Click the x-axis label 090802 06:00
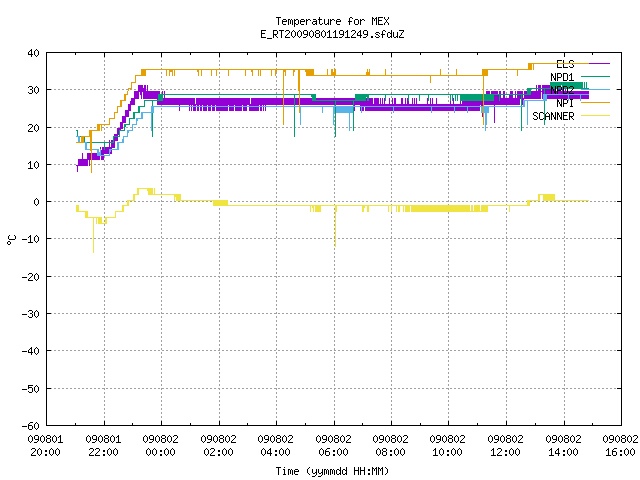The width and height of the screenshot is (640, 480). pyautogui.click(x=333, y=446)
